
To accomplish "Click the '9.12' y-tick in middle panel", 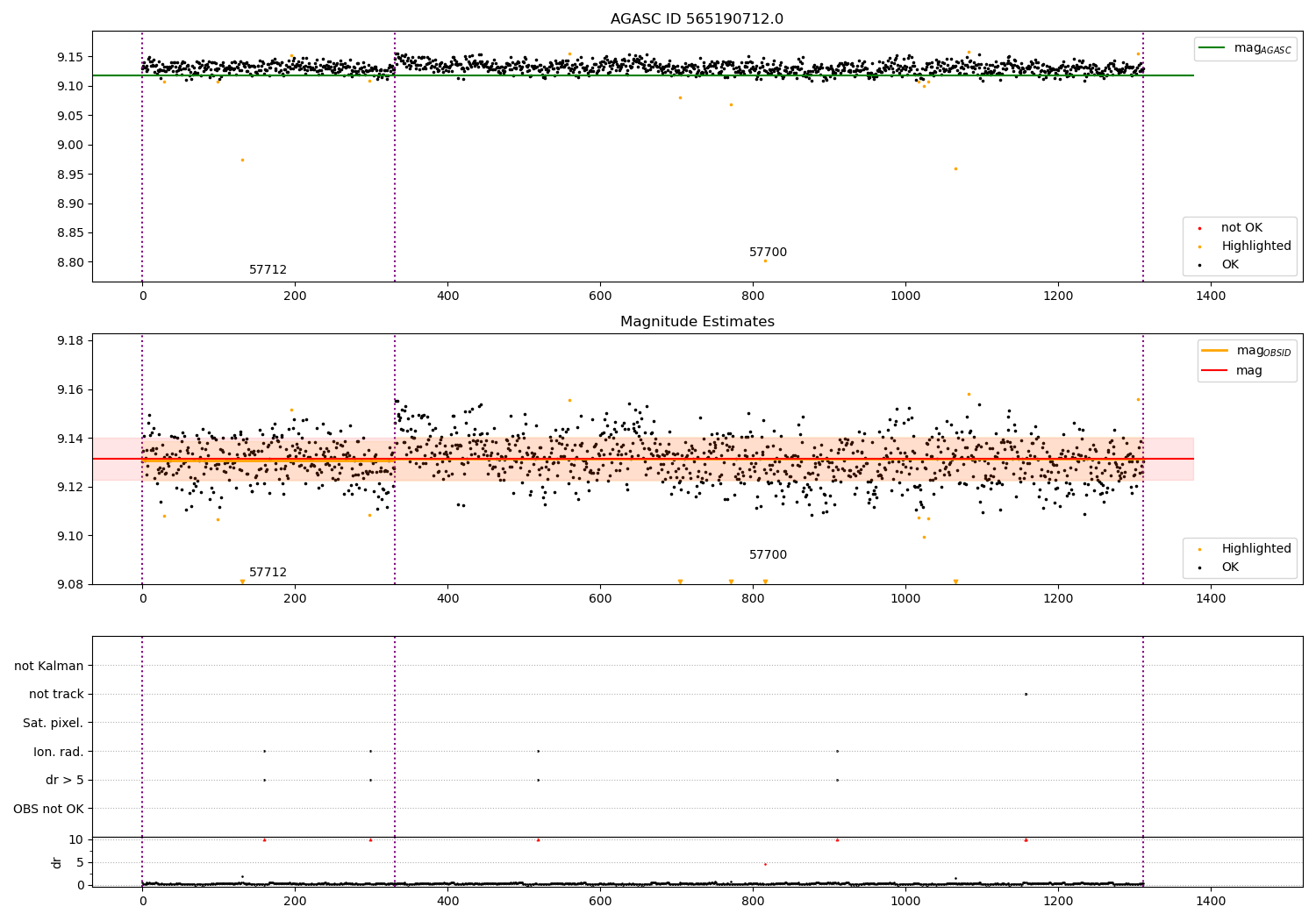I will tap(70, 487).
